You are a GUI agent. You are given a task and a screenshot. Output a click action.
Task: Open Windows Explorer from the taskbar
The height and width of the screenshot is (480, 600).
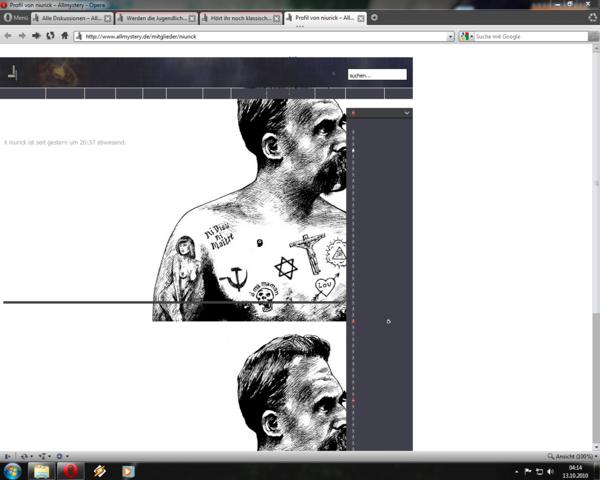point(42,471)
